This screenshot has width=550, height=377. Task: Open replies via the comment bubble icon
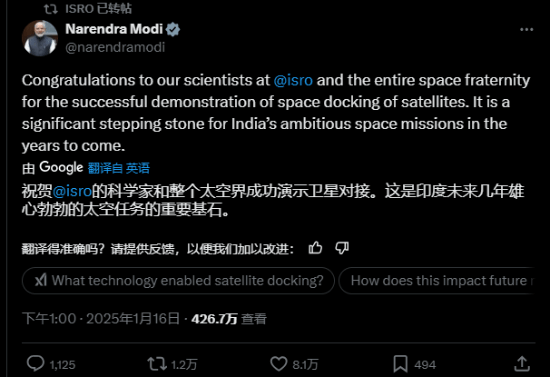(35, 364)
